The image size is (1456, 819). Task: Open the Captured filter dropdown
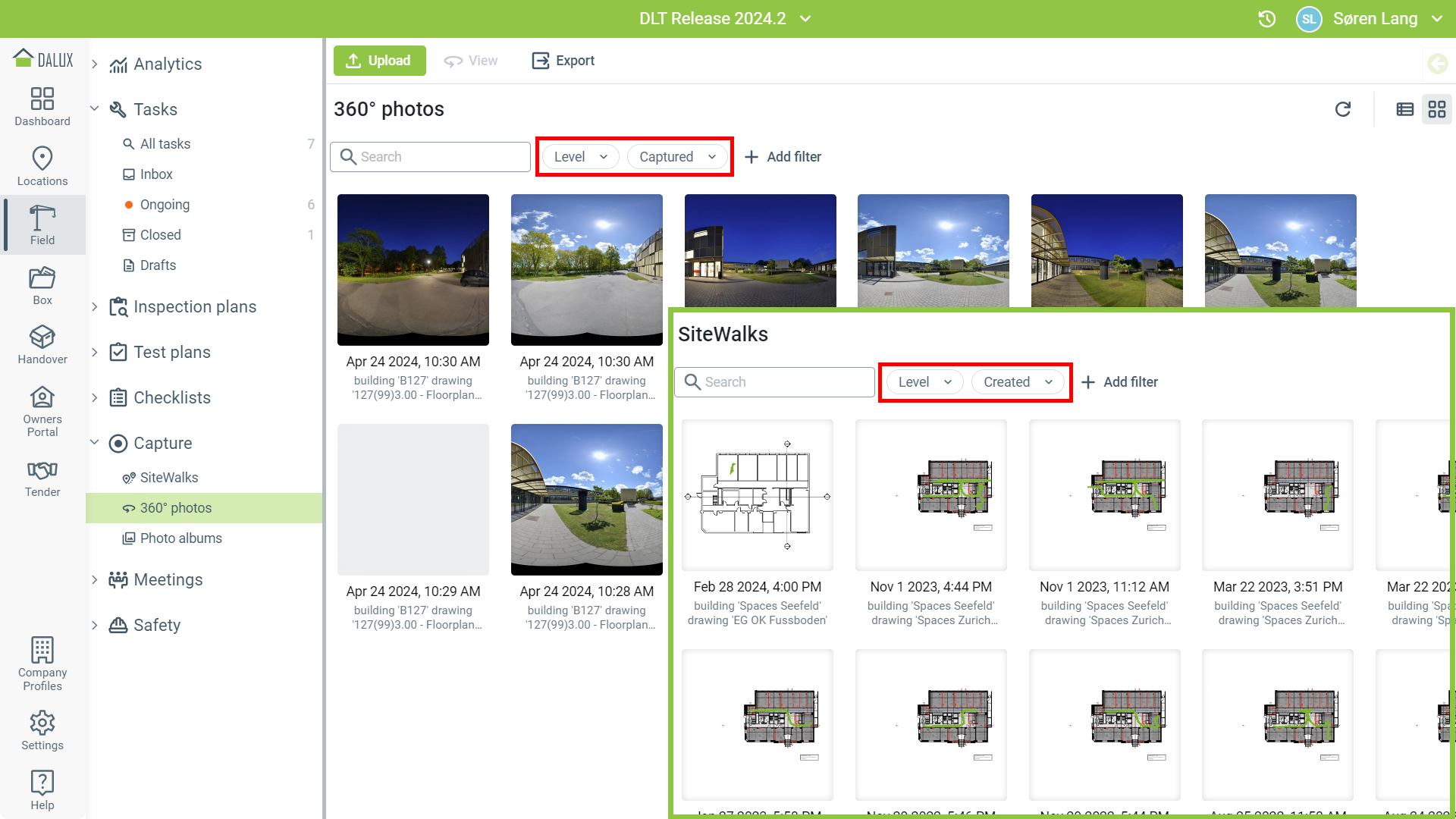pos(677,157)
